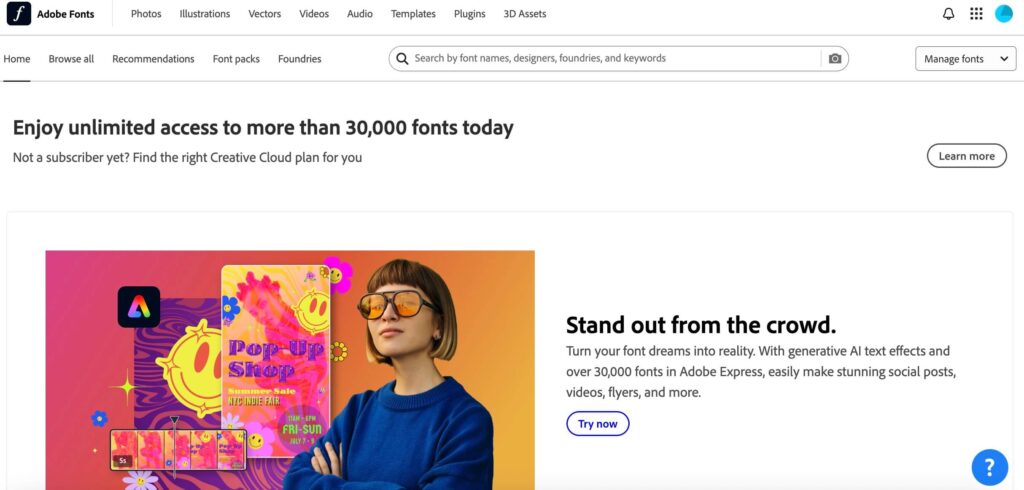Open the blue help question mark
The height and width of the screenshot is (490, 1024).
989,466
